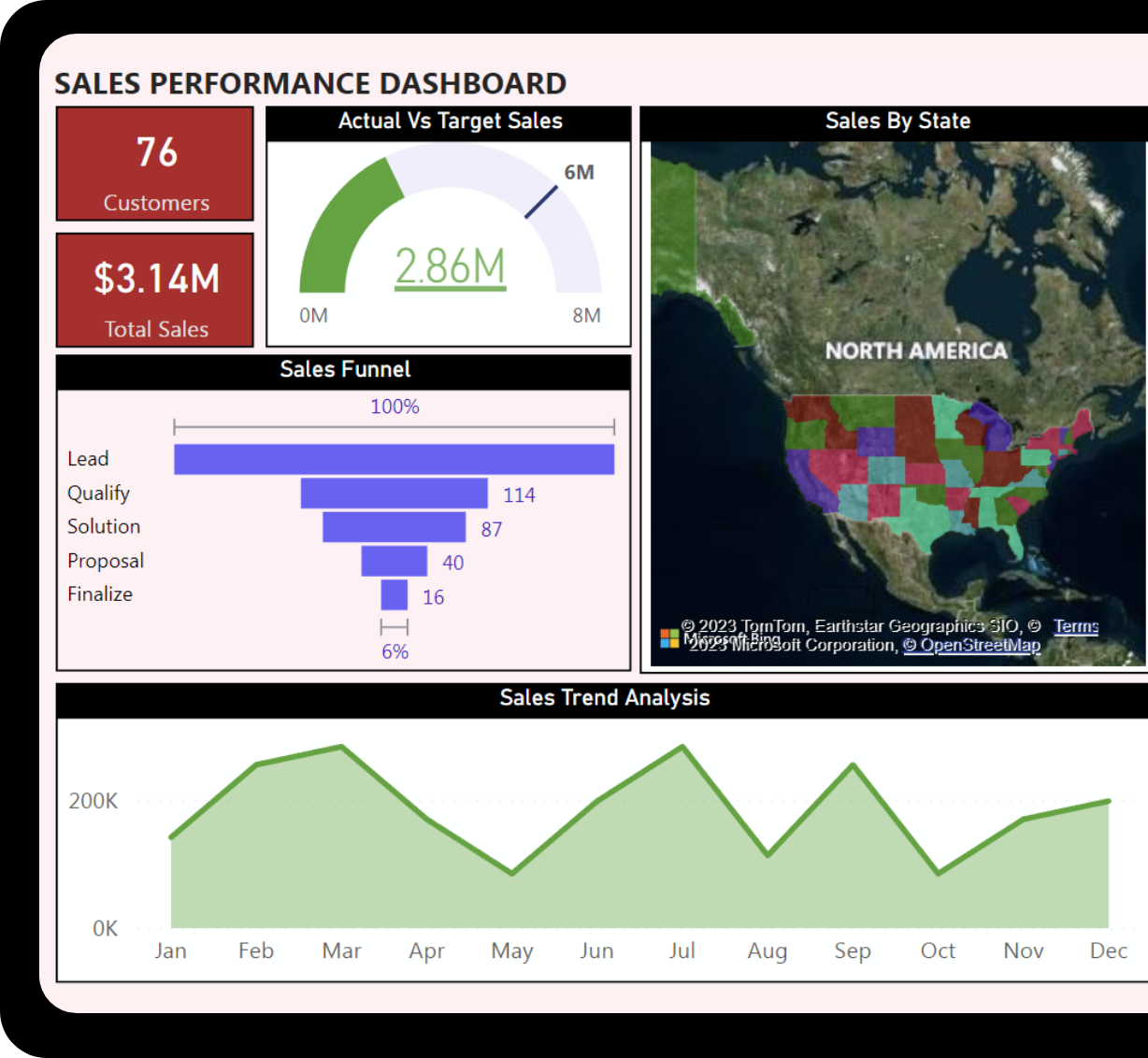Click the 100% label above the funnel
This screenshot has width=1148, height=1058.
click(x=395, y=407)
